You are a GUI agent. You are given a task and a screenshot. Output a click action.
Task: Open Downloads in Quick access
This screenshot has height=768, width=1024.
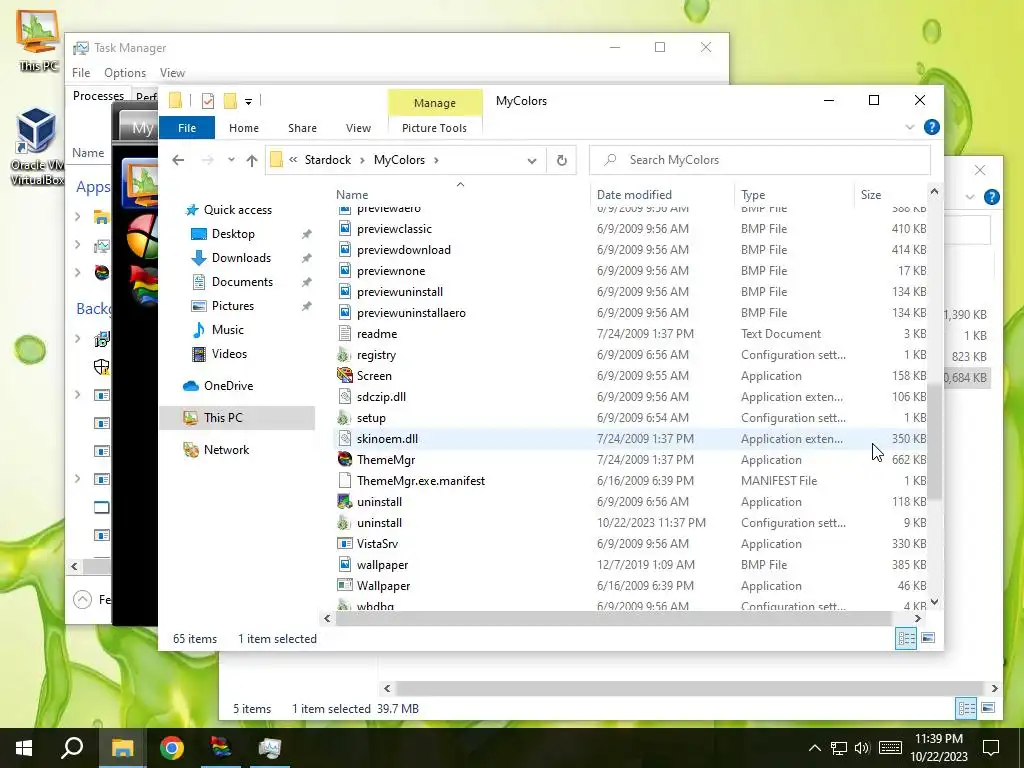click(240, 258)
